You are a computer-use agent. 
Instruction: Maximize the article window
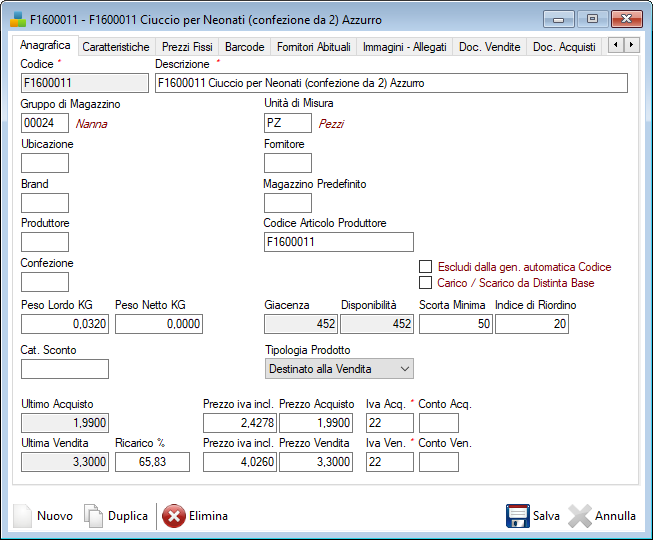(x=592, y=18)
